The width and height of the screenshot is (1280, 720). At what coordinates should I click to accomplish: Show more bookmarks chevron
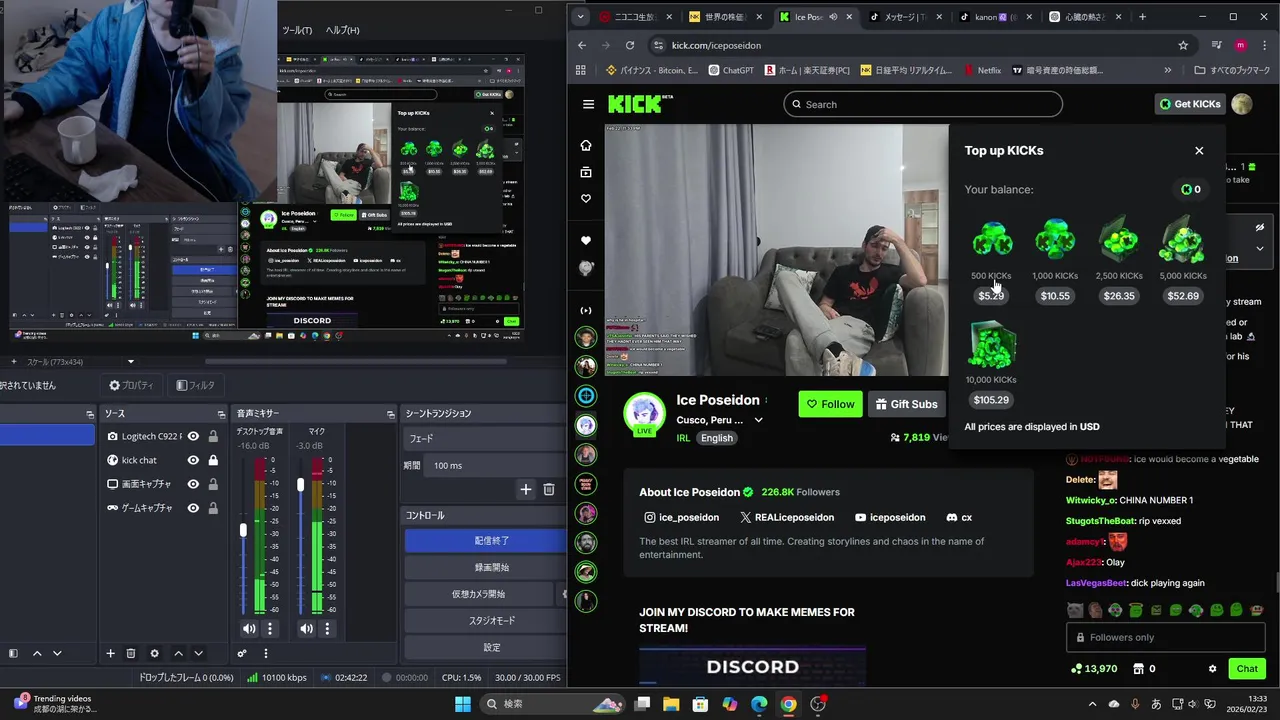(x=1167, y=71)
